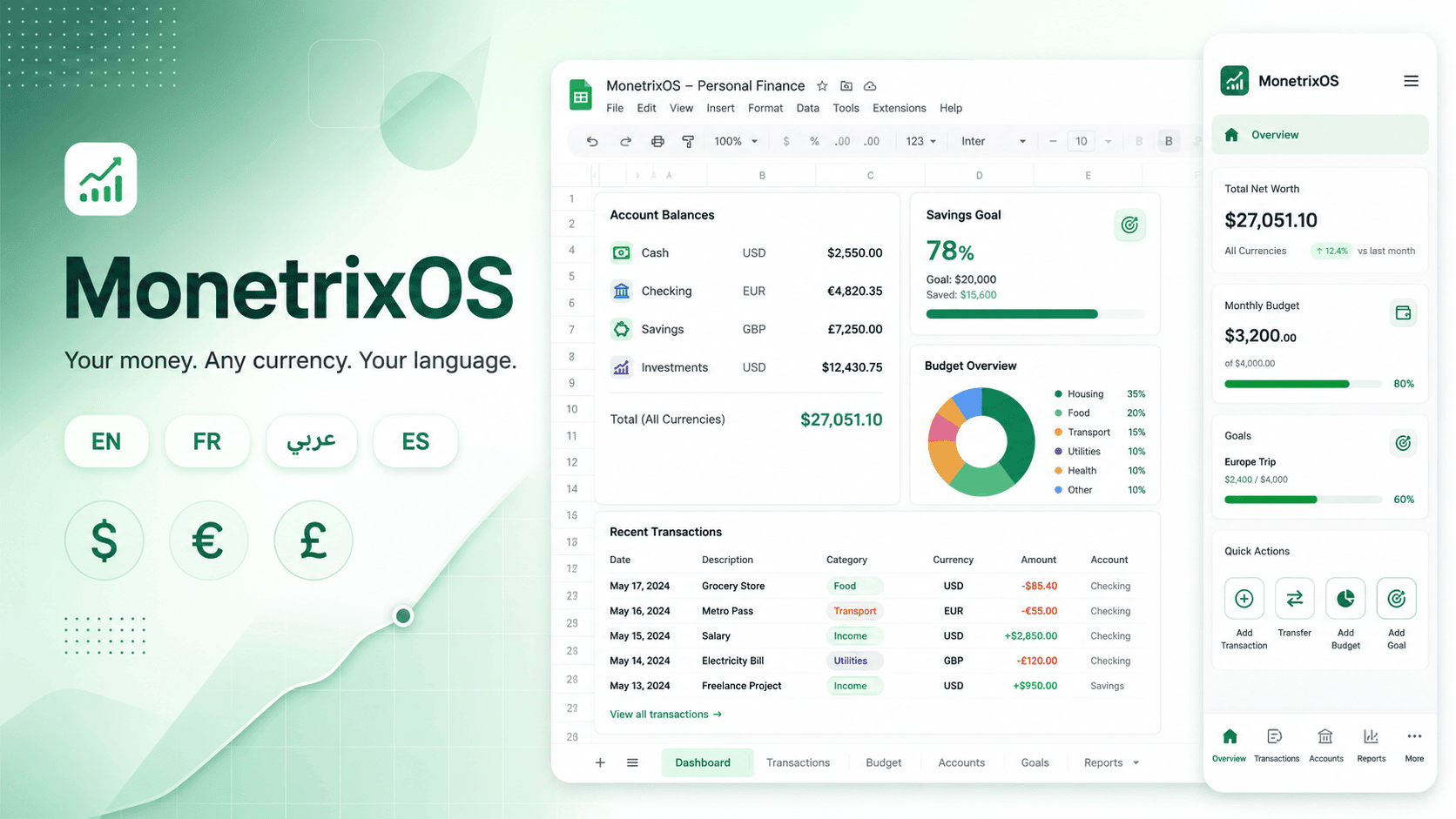Show all sheets list icon
Screen dimensions: 1456x819
(632, 762)
